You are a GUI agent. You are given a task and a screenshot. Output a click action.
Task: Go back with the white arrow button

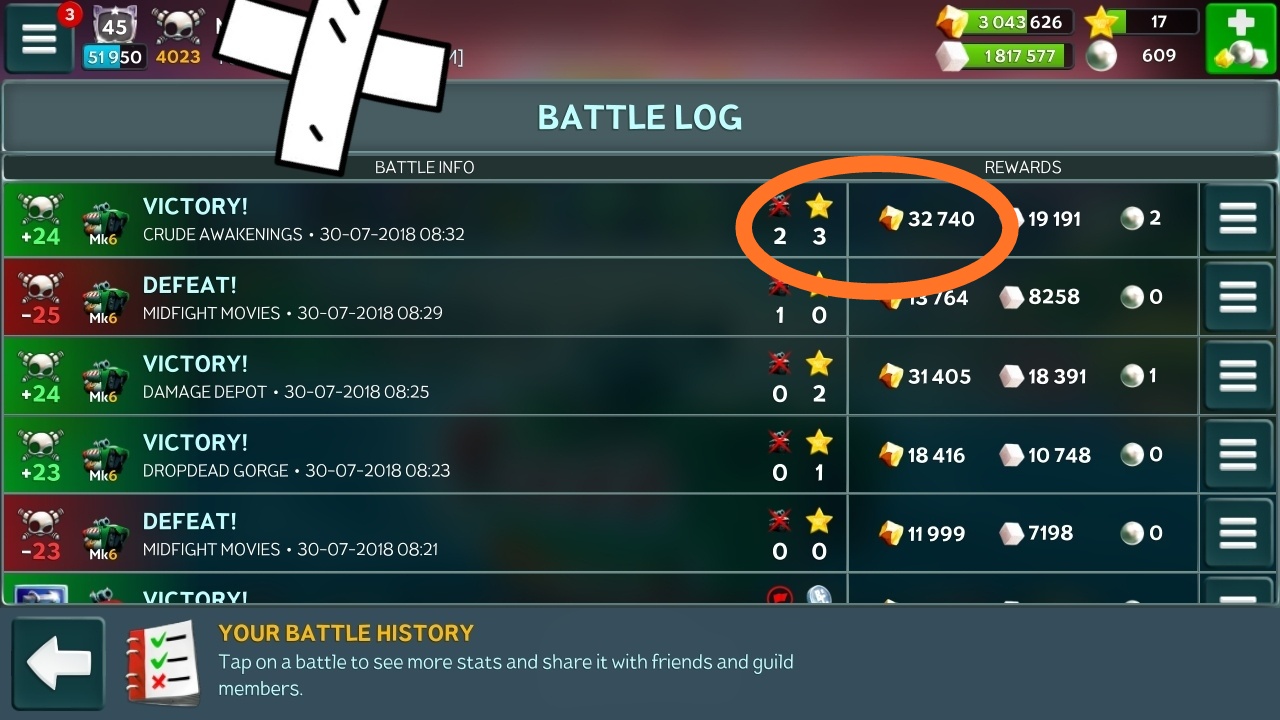point(58,664)
